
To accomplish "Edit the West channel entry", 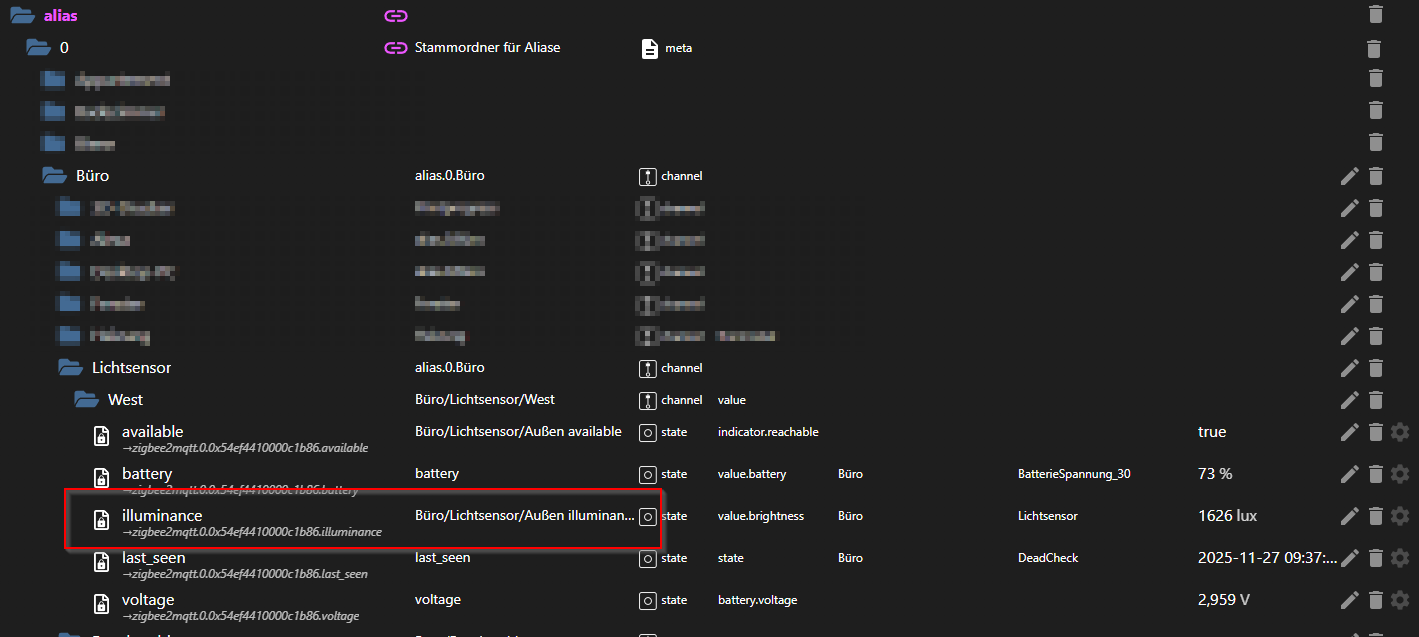I will [x=1349, y=400].
